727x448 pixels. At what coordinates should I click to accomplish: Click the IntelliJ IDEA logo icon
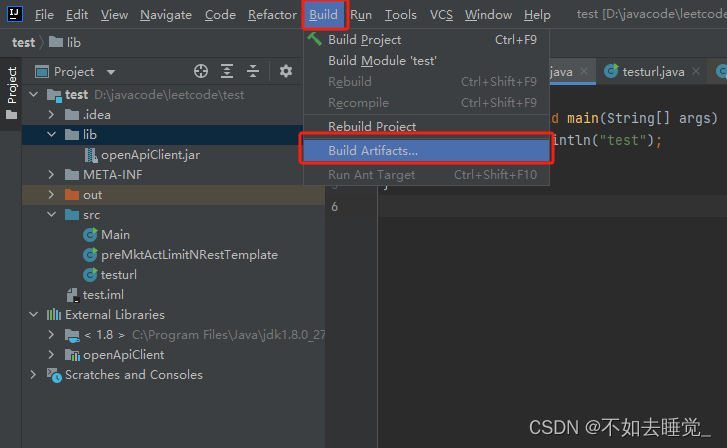coord(14,14)
